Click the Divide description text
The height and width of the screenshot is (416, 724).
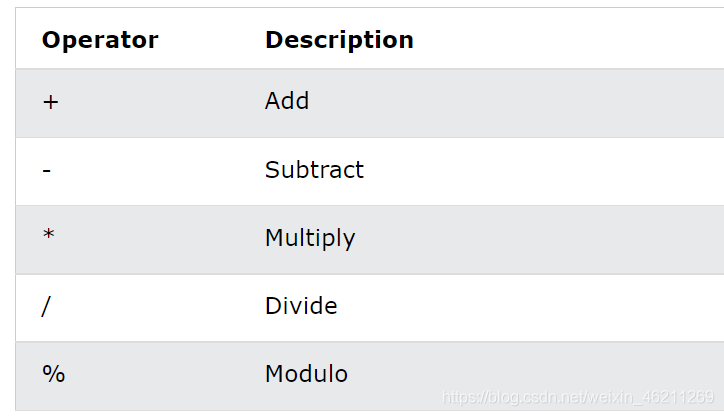tap(301, 306)
